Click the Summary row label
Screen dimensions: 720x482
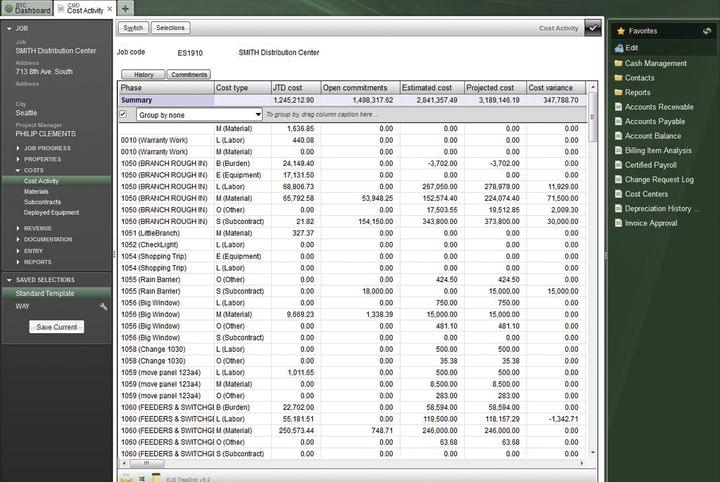pos(136,100)
